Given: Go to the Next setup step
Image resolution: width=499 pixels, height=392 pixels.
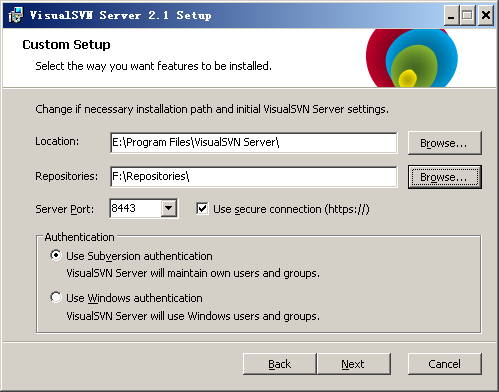Looking at the screenshot, I should click(x=354, y=364).
